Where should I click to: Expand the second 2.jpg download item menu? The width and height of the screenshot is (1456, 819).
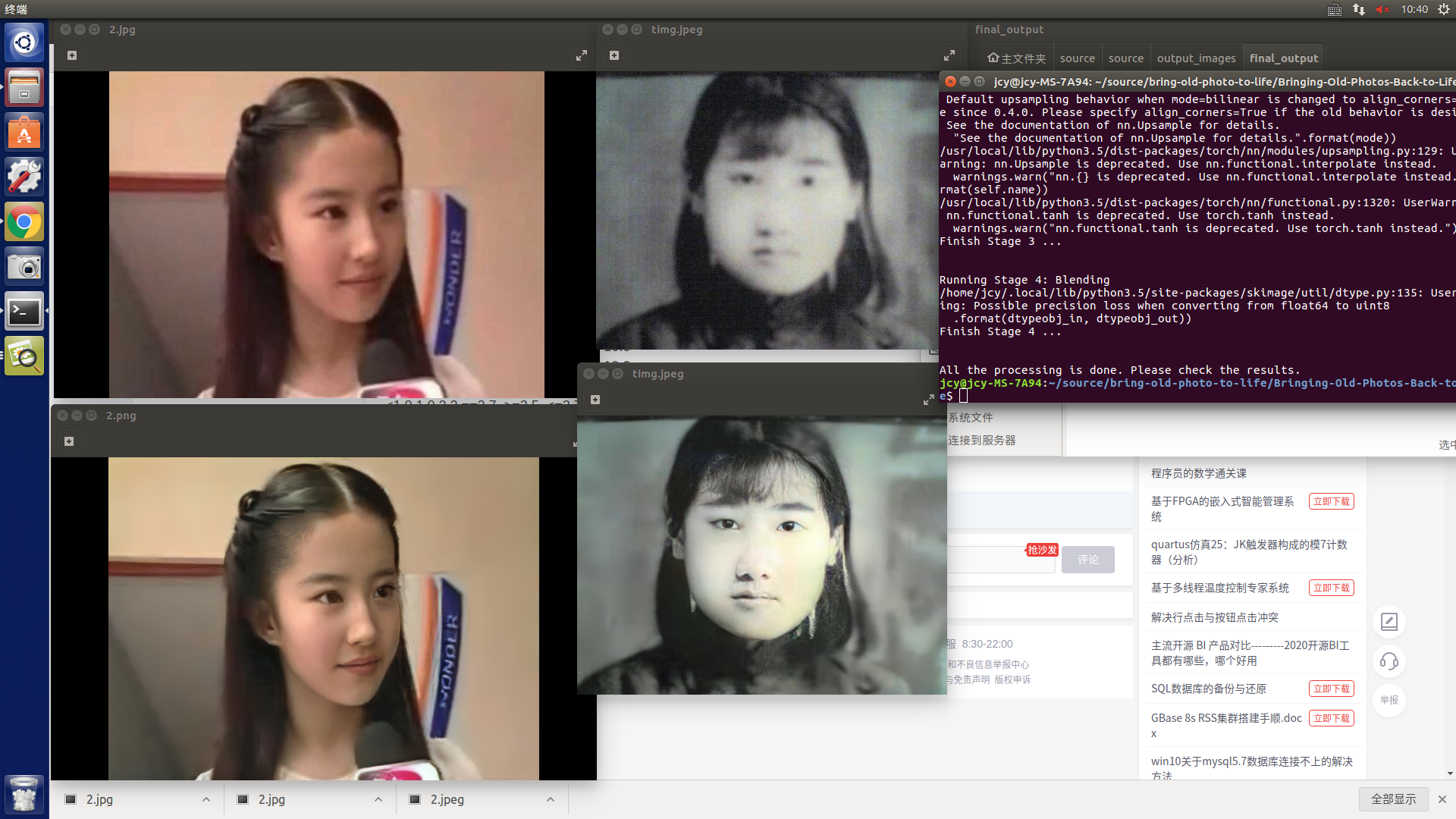coord(378,799)
